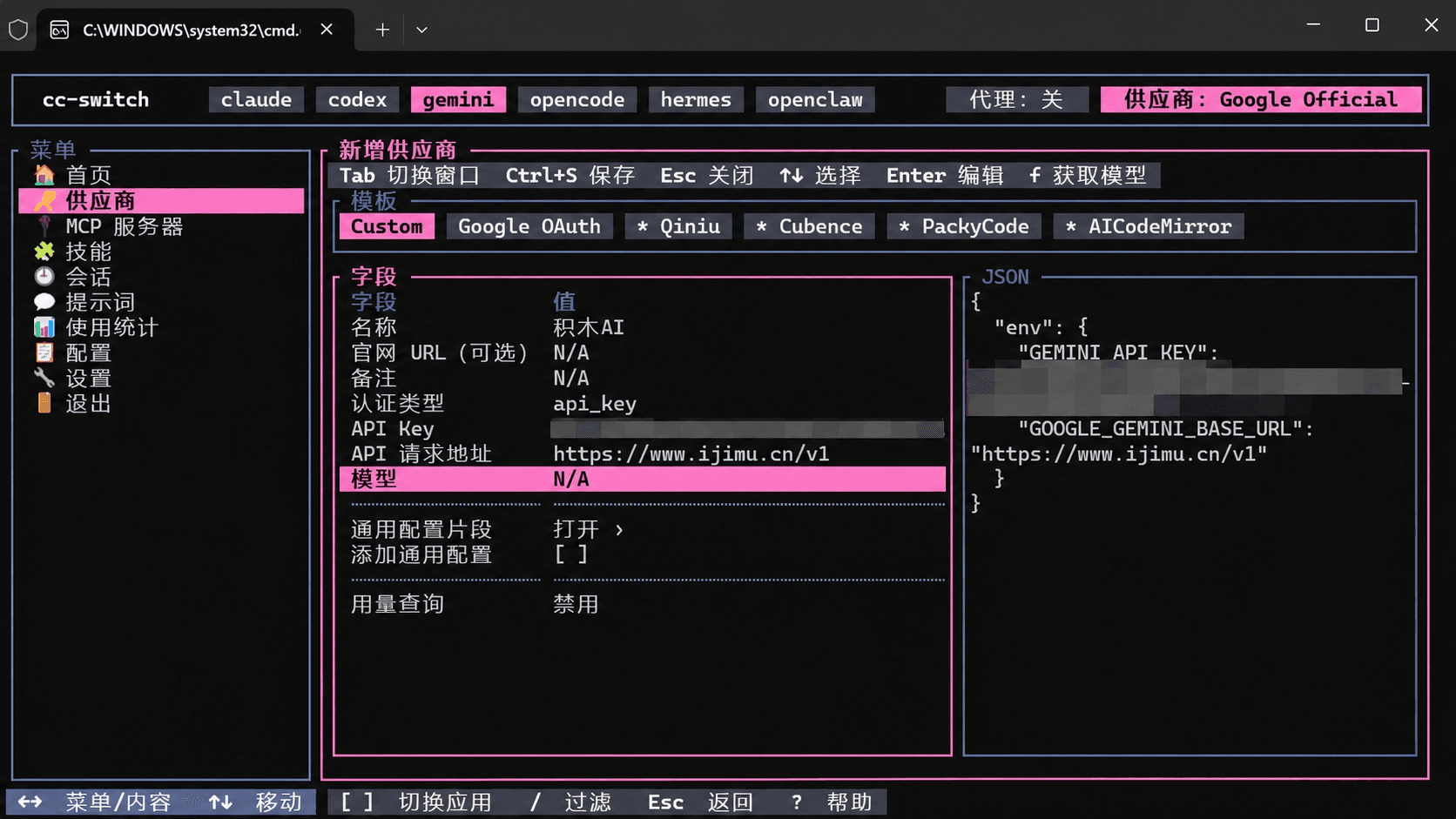Open 技能 in the menu

[88, 252]
